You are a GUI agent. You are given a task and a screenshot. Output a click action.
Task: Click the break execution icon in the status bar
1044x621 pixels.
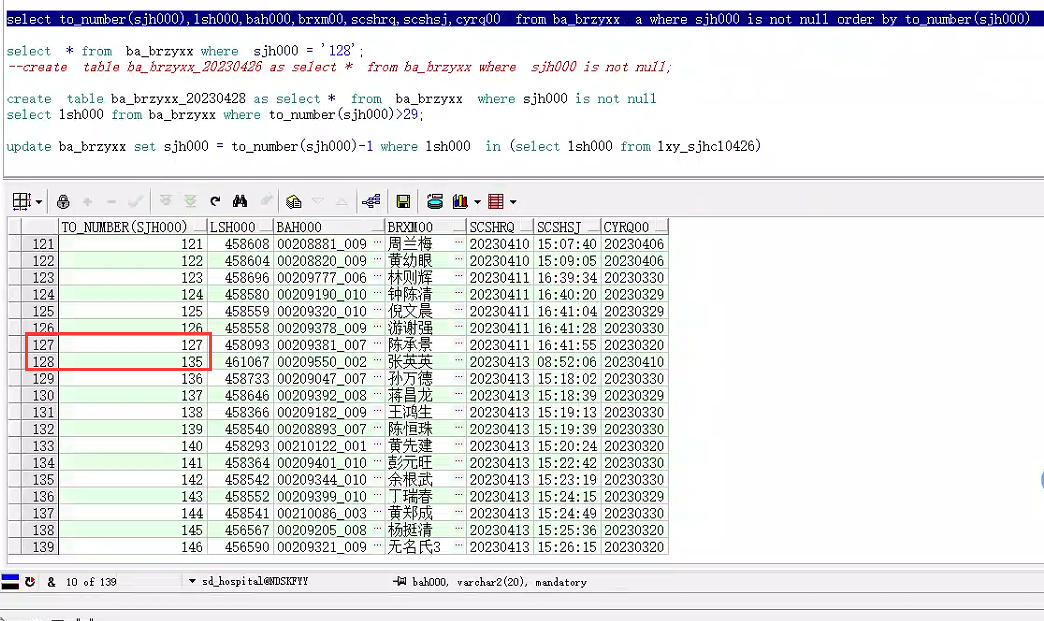30,582
